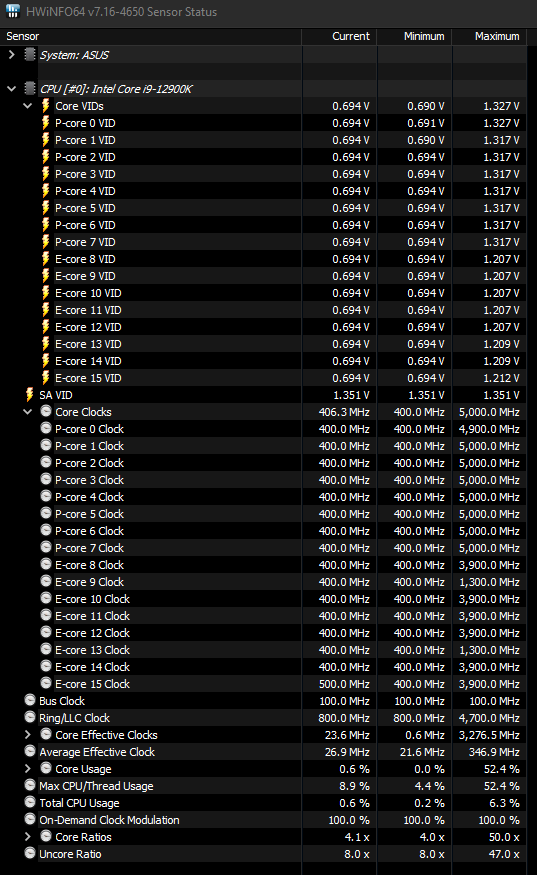Viewport: 537px width, 875px height.
Task: Click Core Effective Clocks maximum 3,276.5 MHz
Action: [x=489, y=735]
